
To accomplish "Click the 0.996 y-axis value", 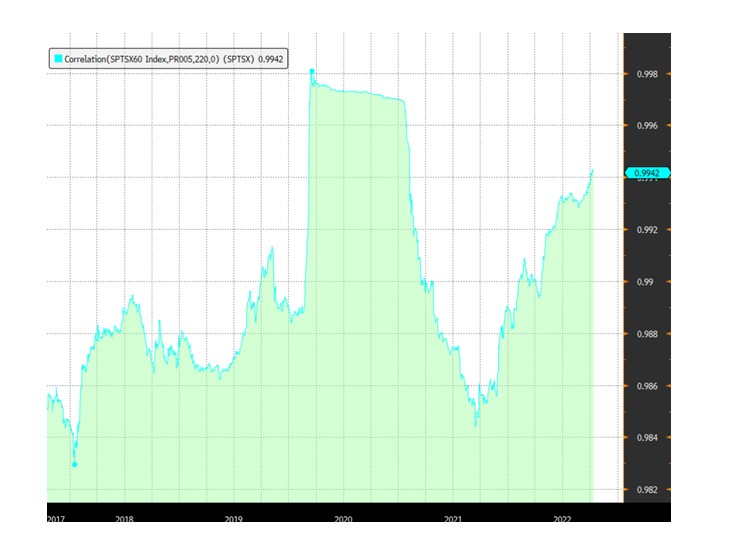I will (646, 126).
